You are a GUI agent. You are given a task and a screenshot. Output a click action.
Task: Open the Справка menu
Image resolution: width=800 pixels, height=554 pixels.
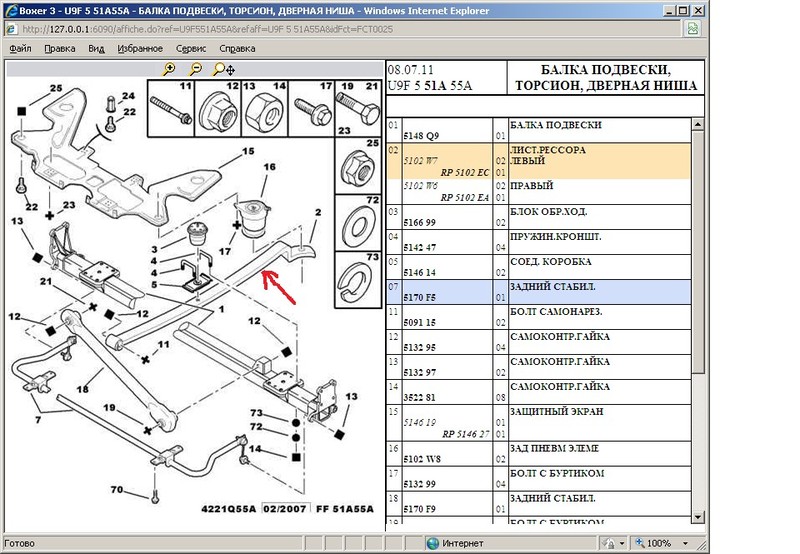(x=237, y=48)
